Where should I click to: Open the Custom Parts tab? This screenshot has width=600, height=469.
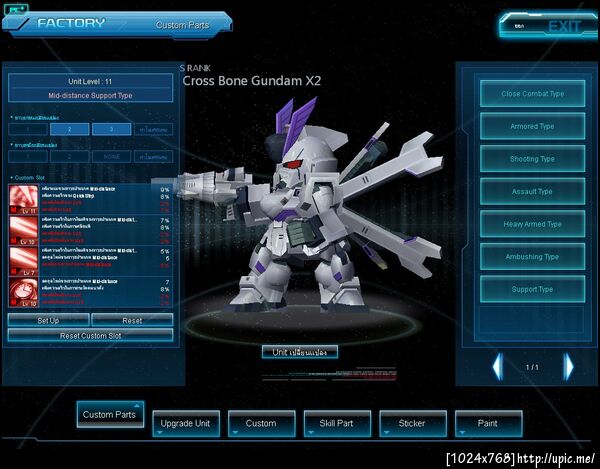click(x=110, y=414)
